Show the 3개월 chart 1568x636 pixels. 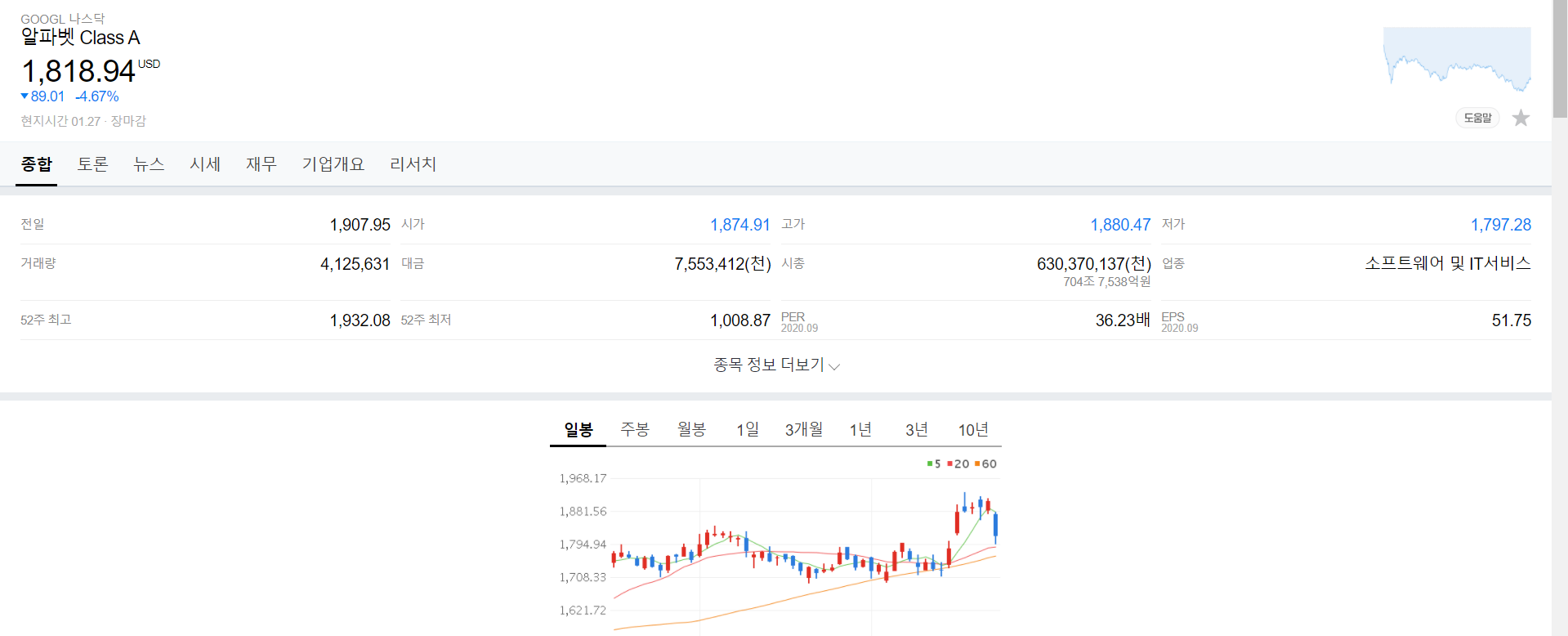point(804,429)
